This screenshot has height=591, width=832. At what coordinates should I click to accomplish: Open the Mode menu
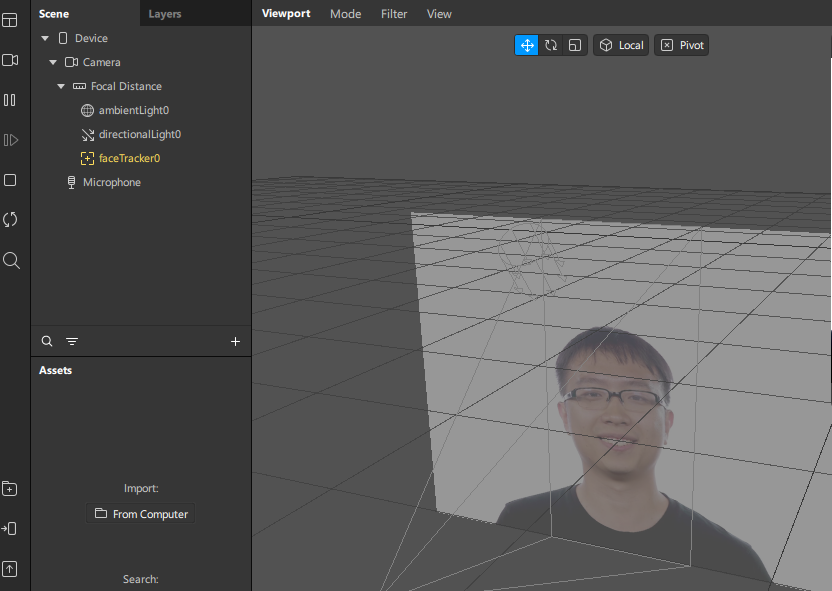(345, 14)
